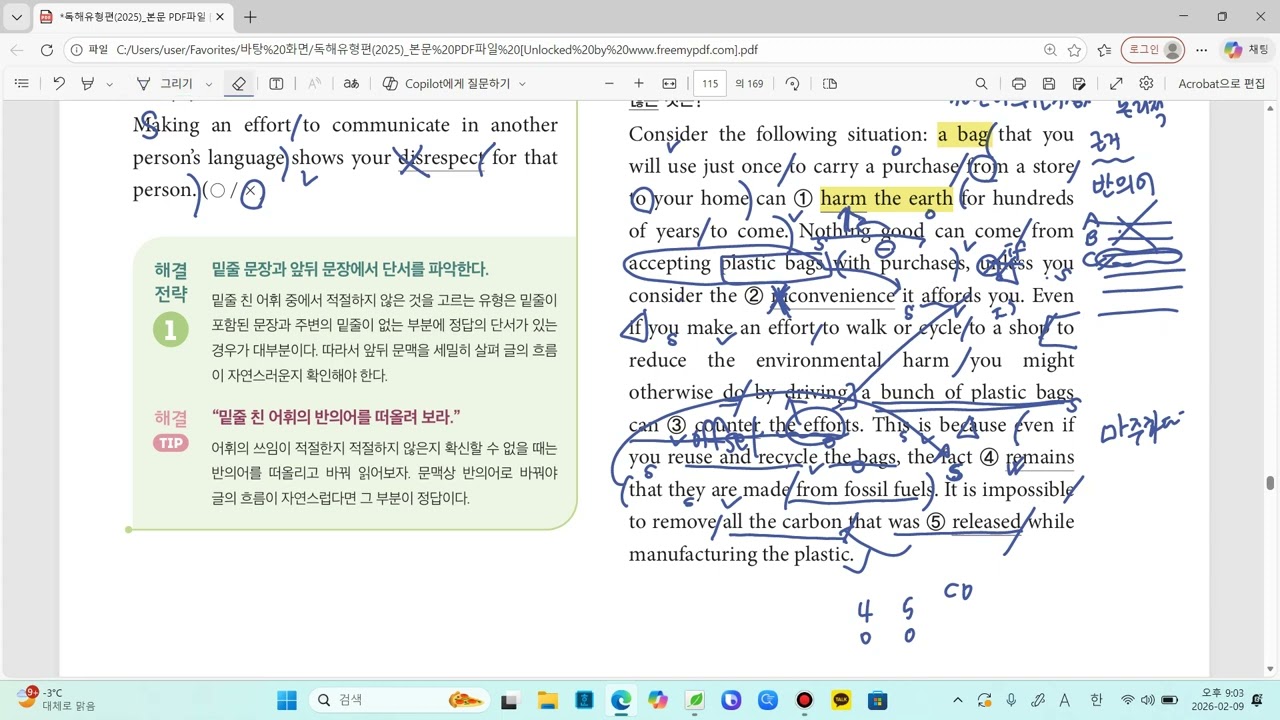
Task: Enter full screen PDF view
Action: pyautogui.click(x=1116, y=84)
